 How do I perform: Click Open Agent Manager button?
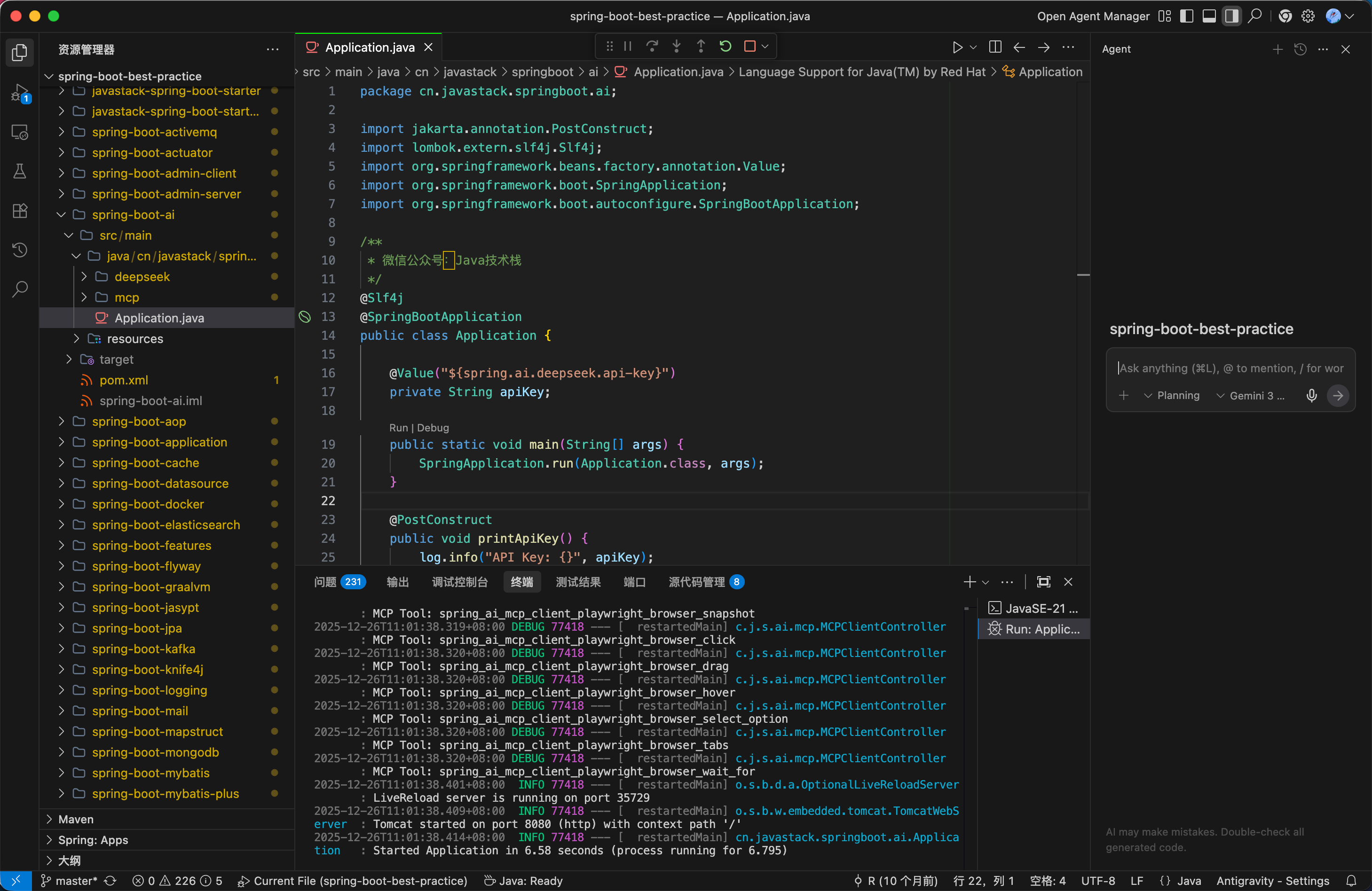pyautogui.click(x=1093, y=16)
